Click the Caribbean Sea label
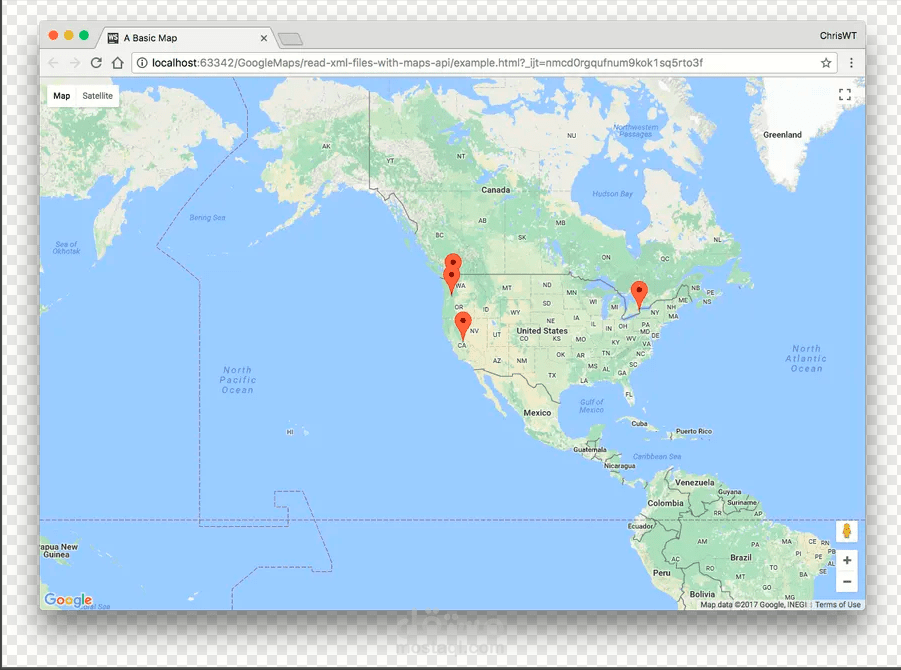901x670 pixels. 657,456
